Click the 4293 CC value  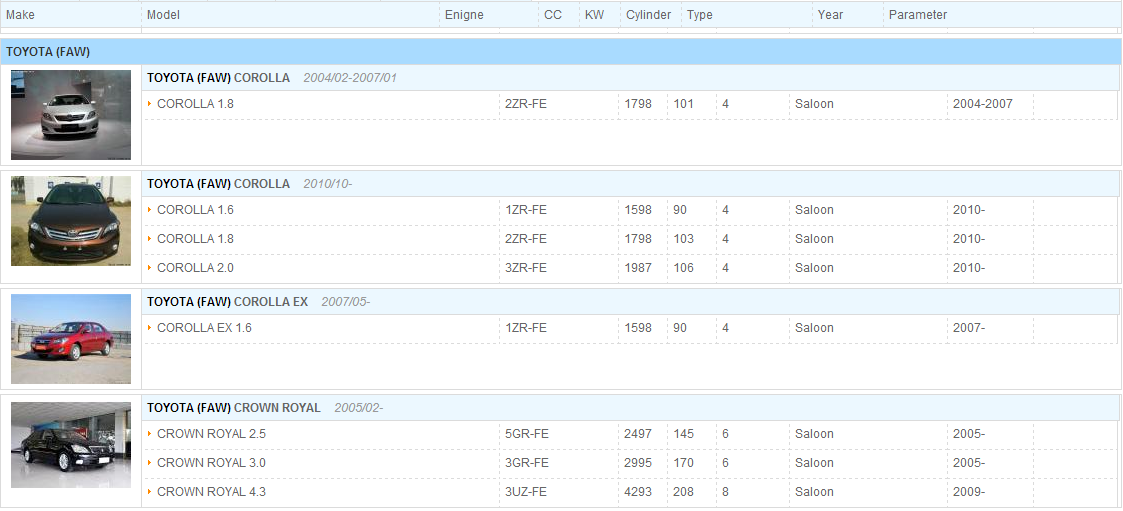(x=638, y=492)
